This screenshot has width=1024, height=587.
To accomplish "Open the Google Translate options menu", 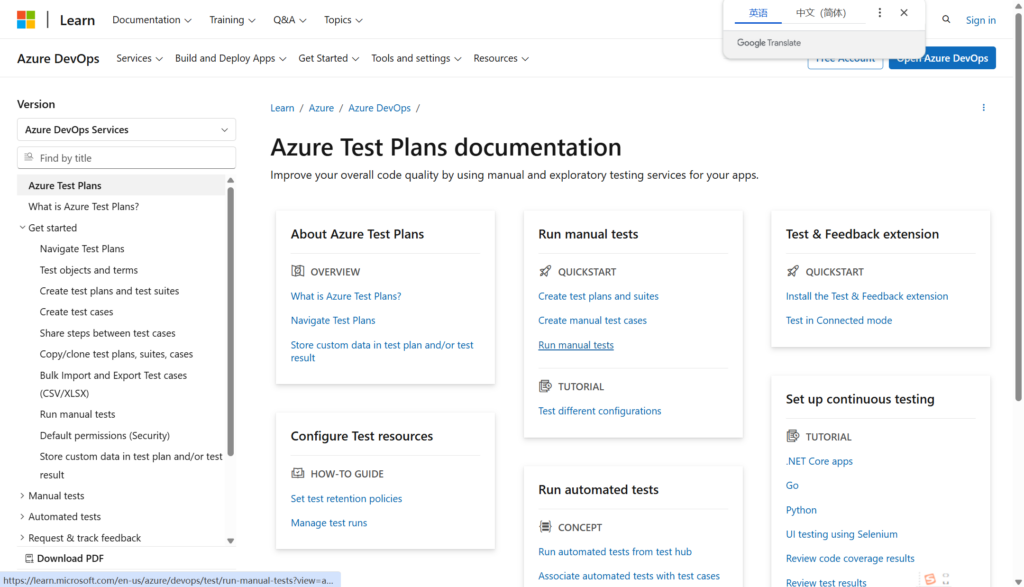I will point(880,13).
